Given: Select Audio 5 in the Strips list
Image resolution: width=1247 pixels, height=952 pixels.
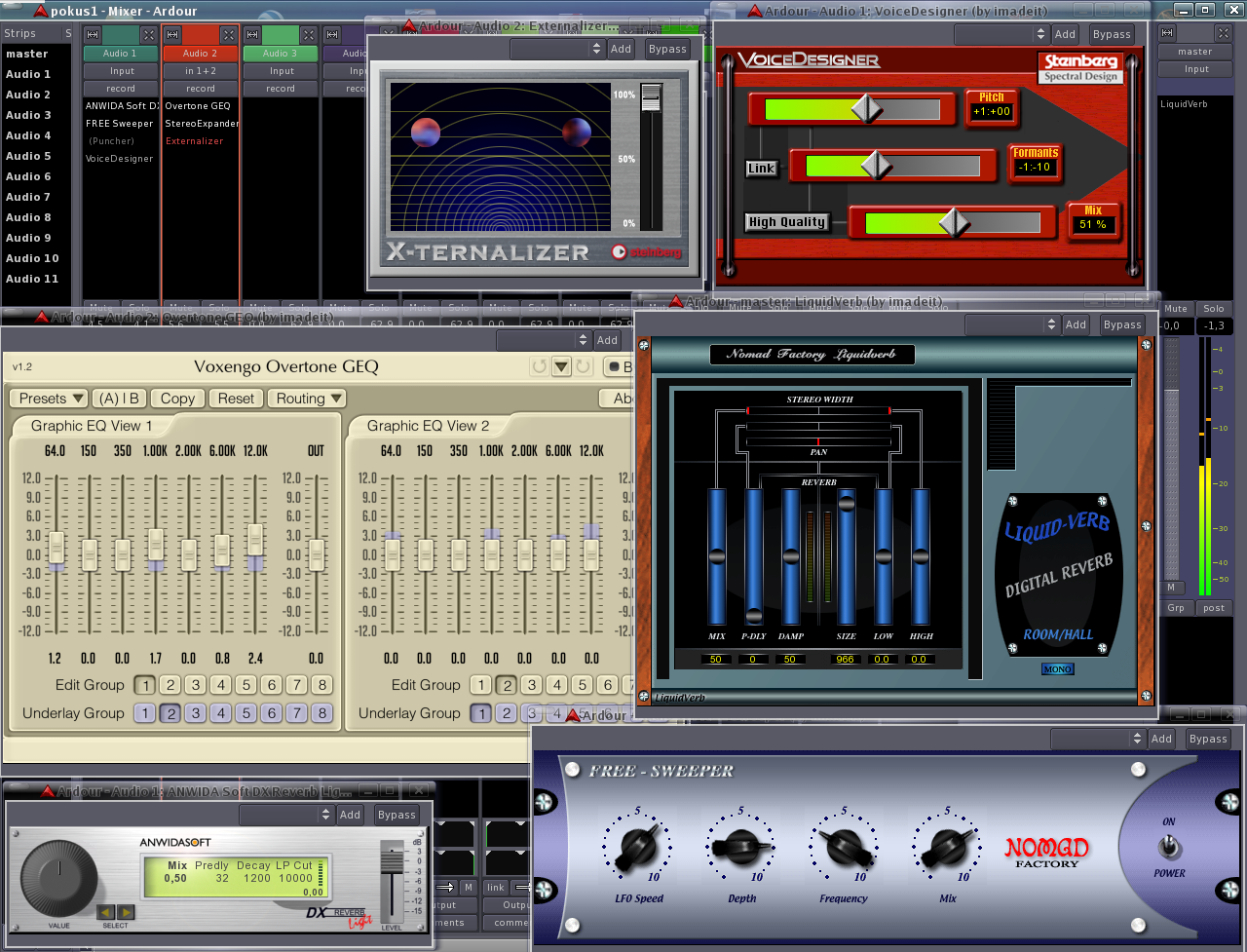Looking at the screenshot, I should (28, 156).
